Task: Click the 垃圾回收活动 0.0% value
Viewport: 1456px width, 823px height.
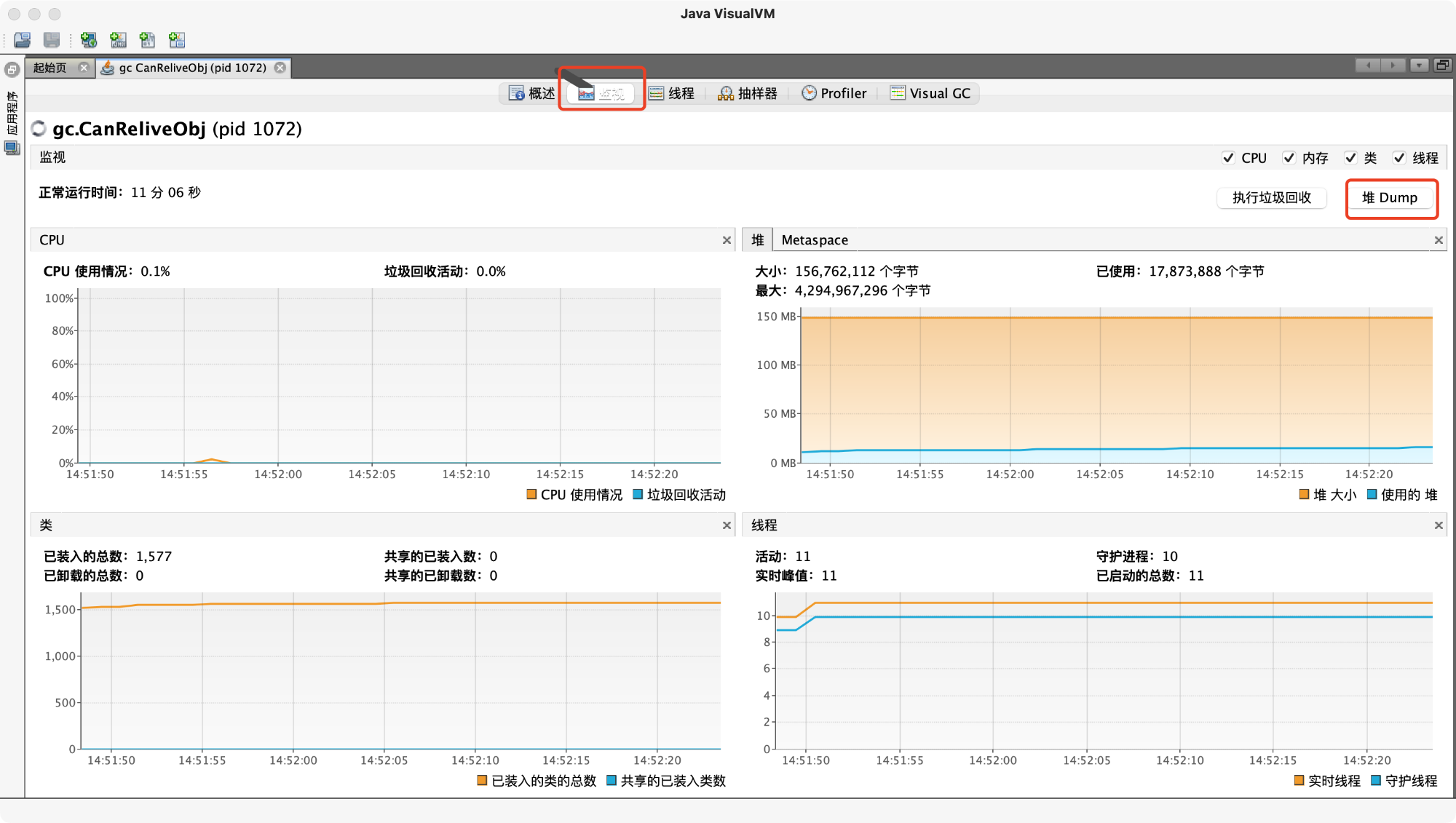Action: pyautogui.click(x=491, y=271)
